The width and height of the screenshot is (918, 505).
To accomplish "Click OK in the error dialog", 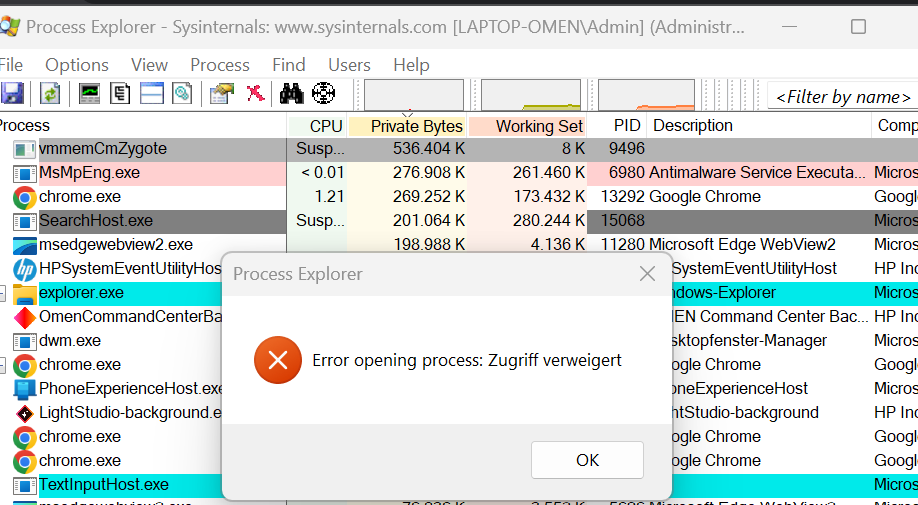I will 587,461.
